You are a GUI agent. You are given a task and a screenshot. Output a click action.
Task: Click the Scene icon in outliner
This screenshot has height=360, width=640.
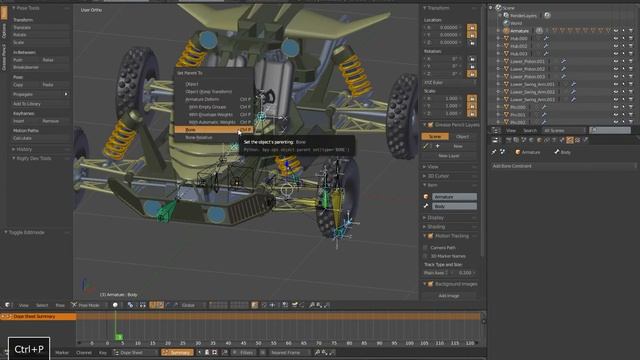coord(498,8)
